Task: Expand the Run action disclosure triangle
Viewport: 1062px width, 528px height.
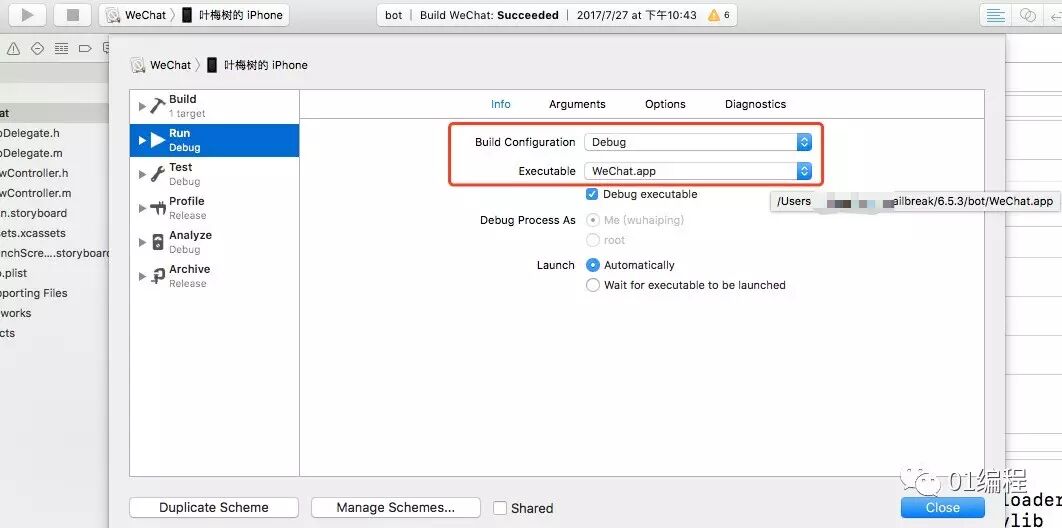Action: tap(142, 140)
